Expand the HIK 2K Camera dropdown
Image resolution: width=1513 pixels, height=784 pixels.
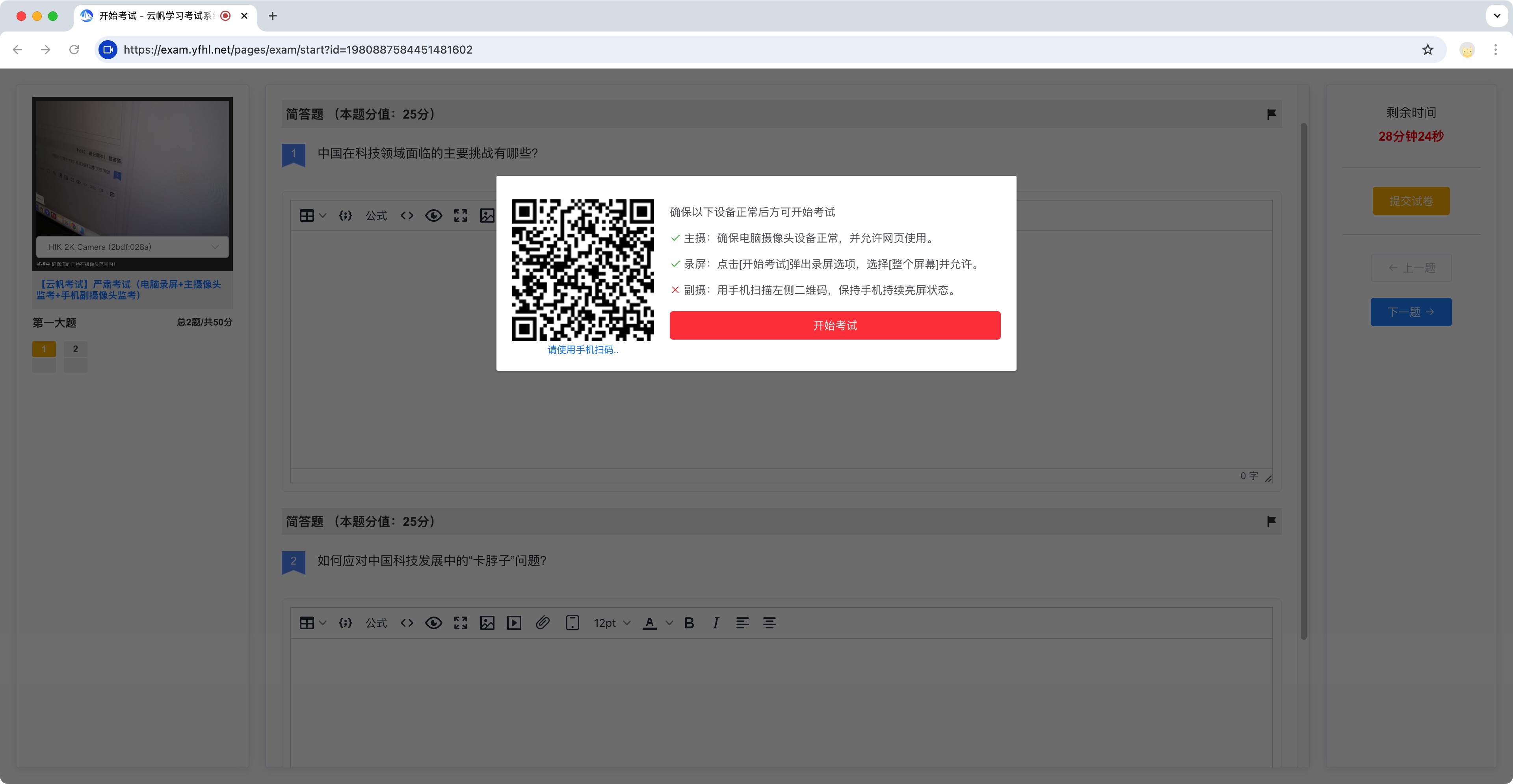point(132,247)
